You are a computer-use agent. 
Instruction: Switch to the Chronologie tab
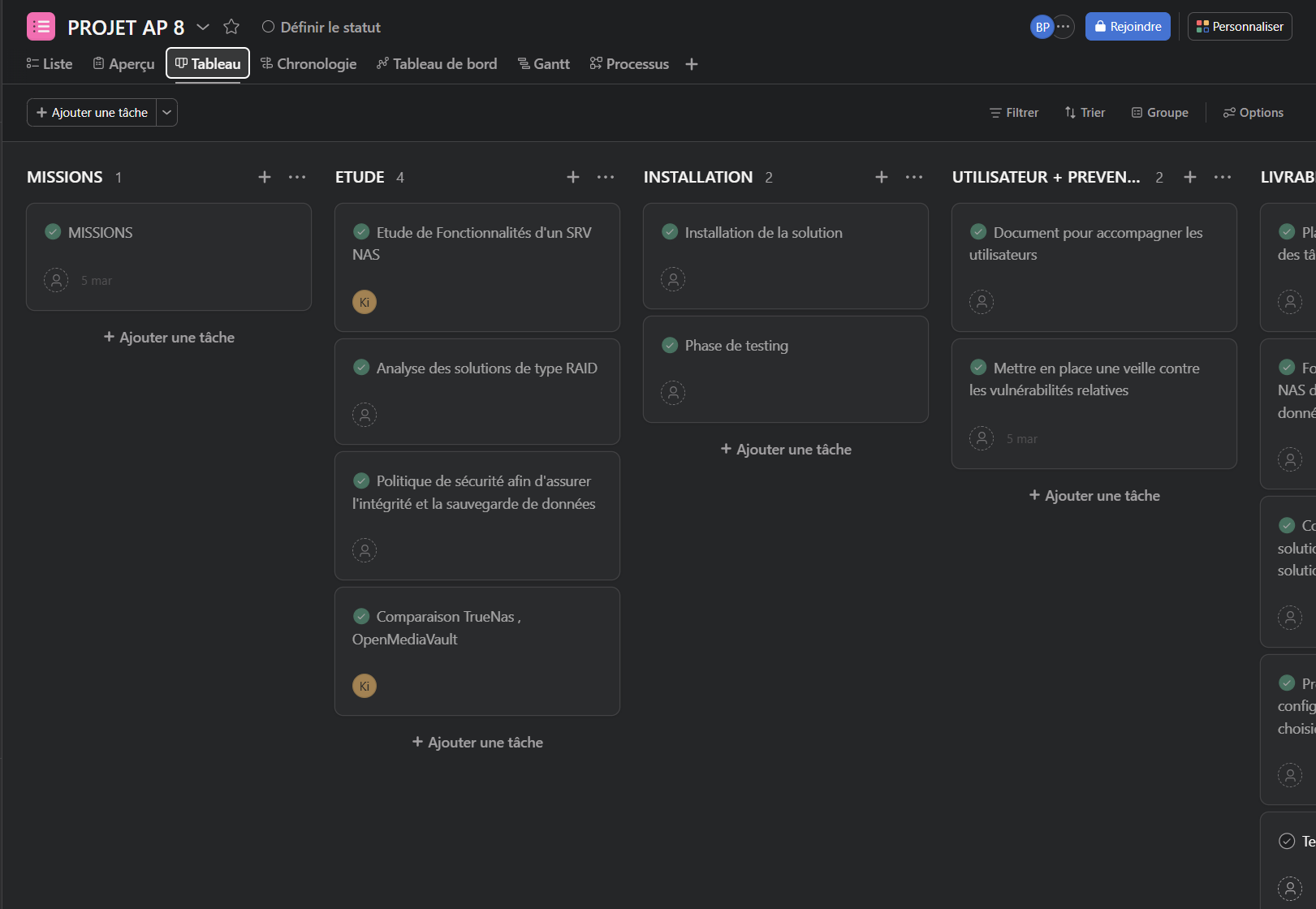pyautogui.click(x=309, y=64)
